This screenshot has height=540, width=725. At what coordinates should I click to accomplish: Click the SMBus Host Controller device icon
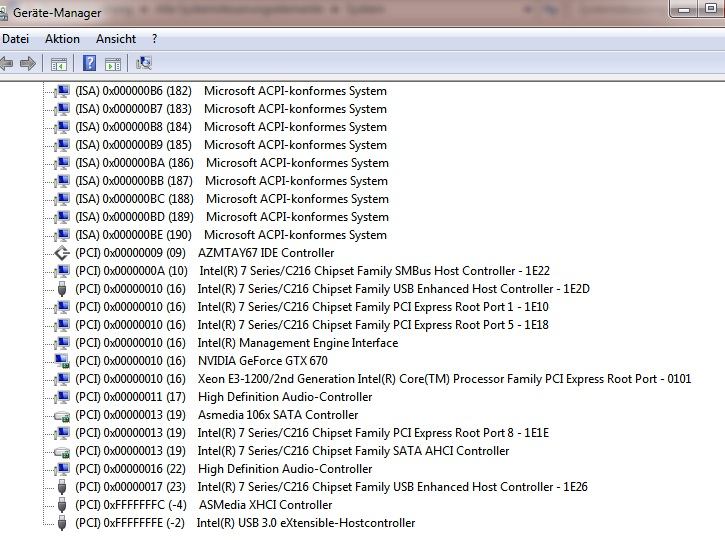coord(61,271)
